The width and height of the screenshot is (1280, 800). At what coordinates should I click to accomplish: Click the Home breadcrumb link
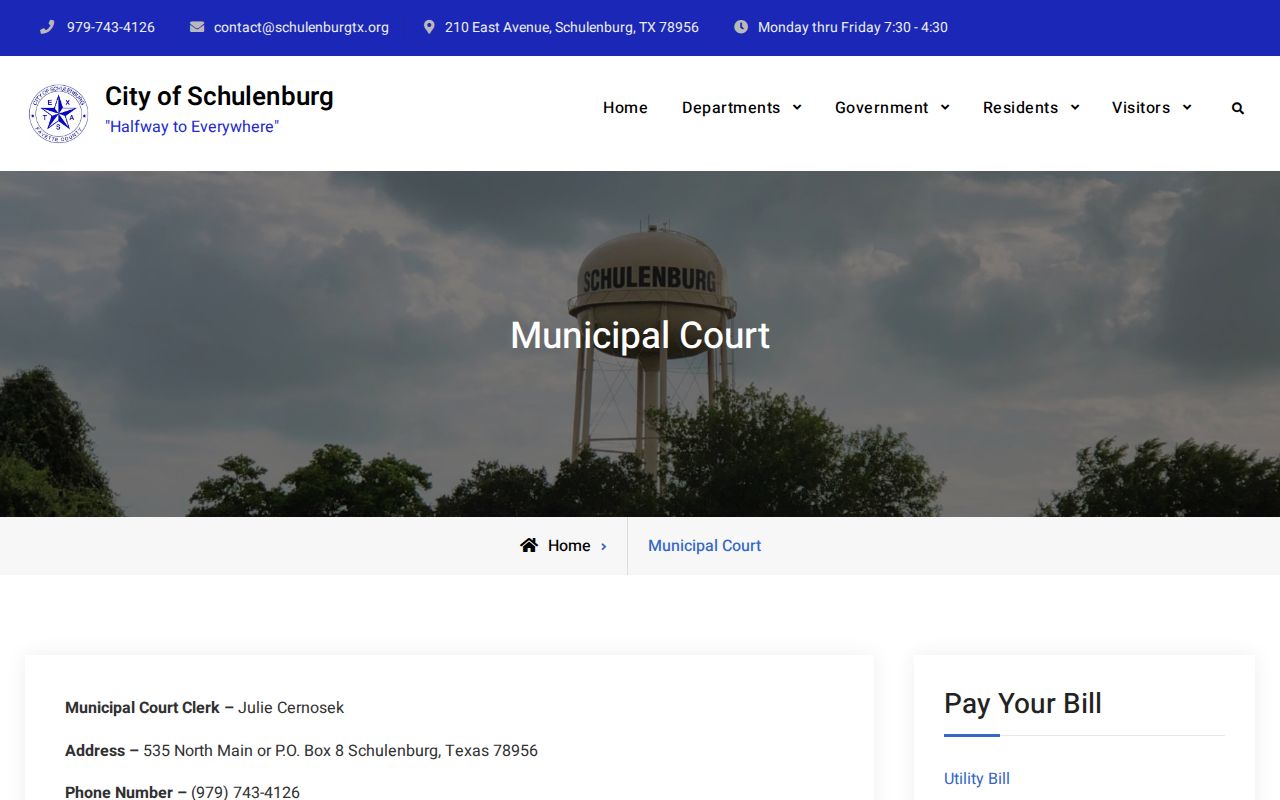pos(569,545)
